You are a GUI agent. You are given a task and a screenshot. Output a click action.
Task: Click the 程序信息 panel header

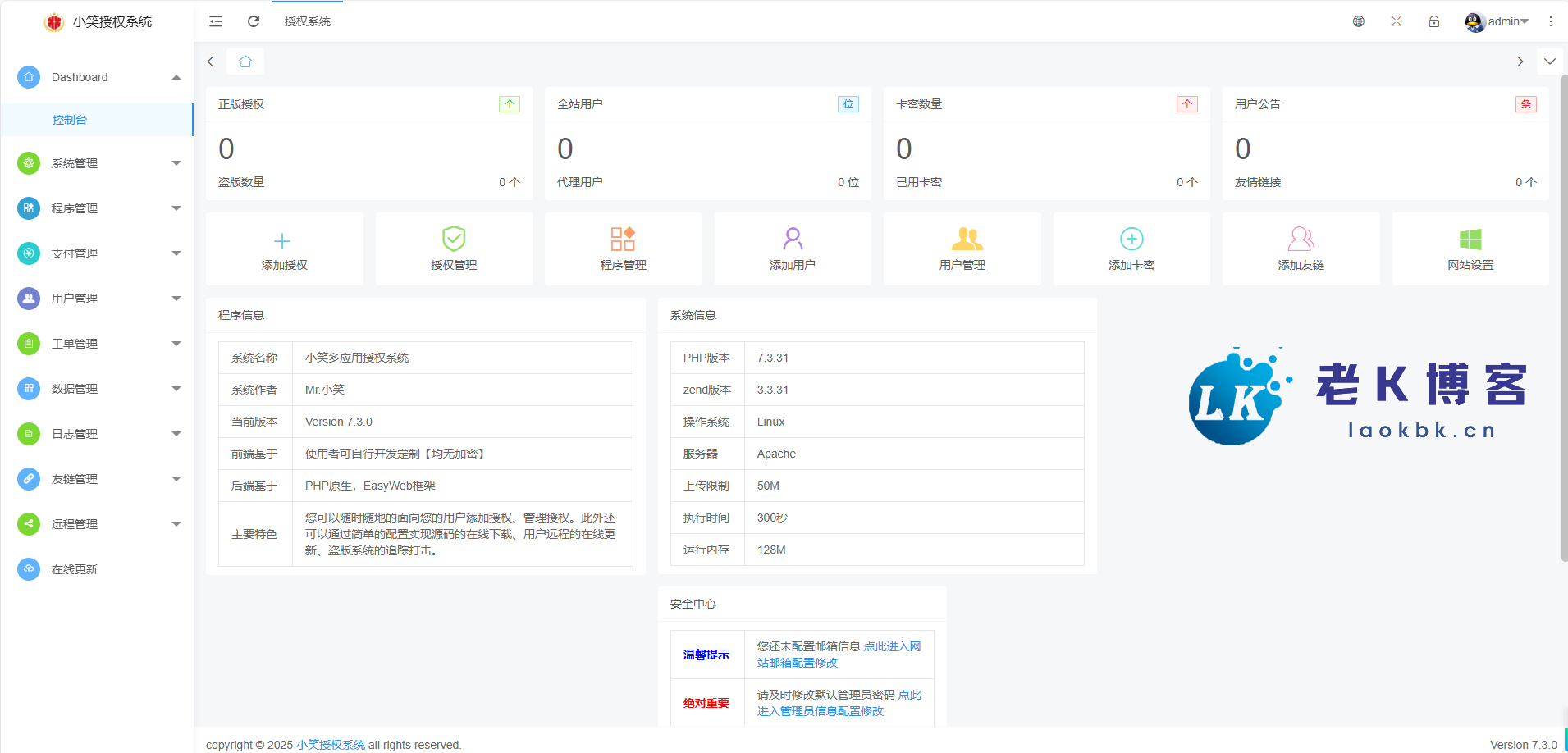click(426, 315)
